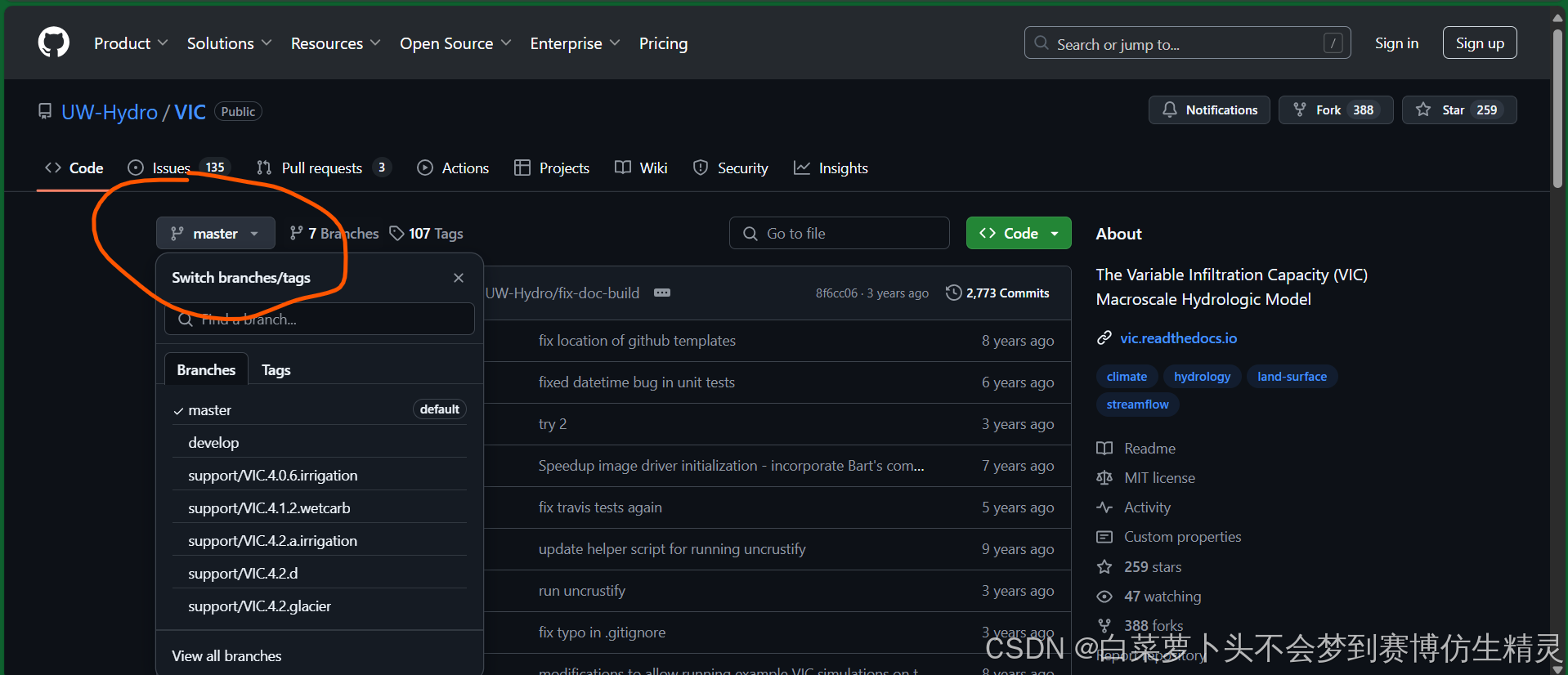1568x675 pixels.
Task: Focus the Find a branch input
Action: click(320, 319)
